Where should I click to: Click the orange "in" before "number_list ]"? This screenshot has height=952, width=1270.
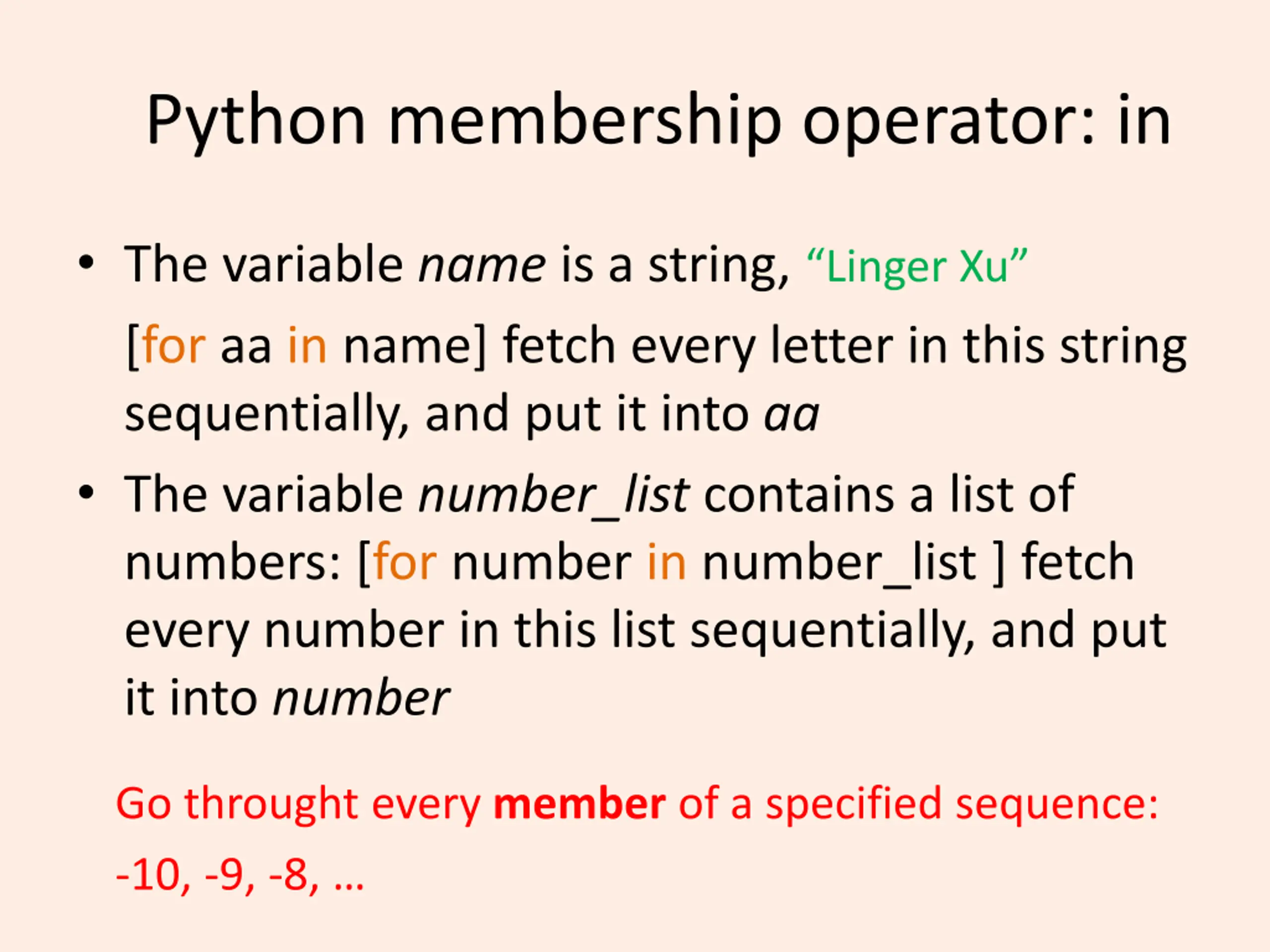coord(667,562)
